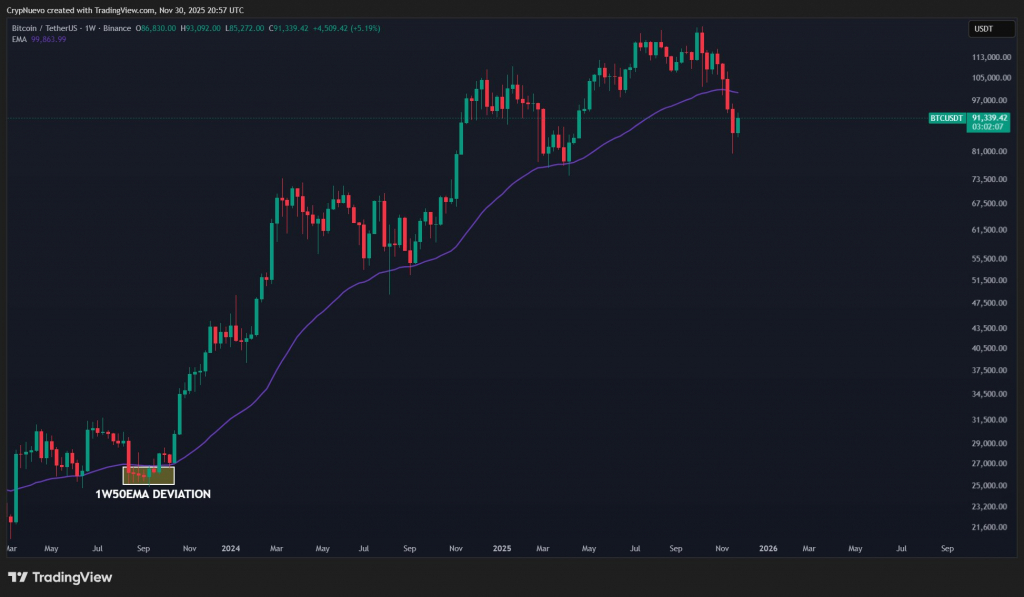Select the Bitcoin / TetherUS symbol title
Viewport: 1024px width, 597px height.
(x=44, y=29)
